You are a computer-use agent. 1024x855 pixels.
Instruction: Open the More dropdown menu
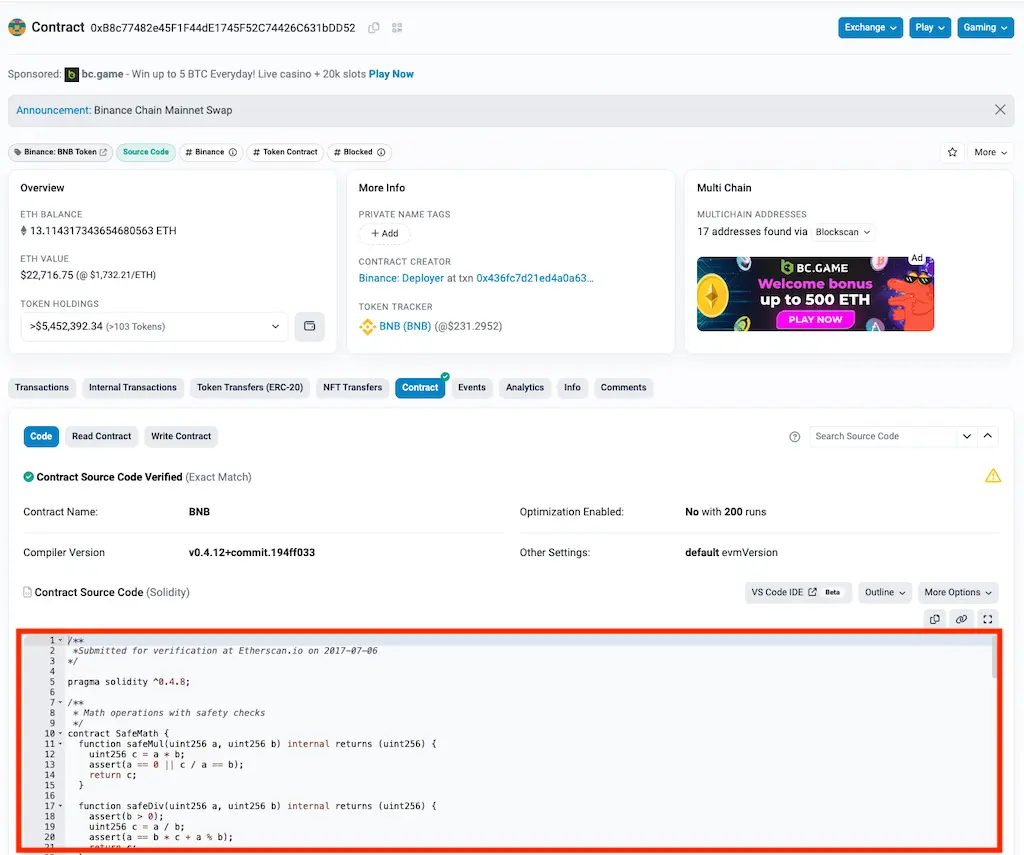pos(990,152)
